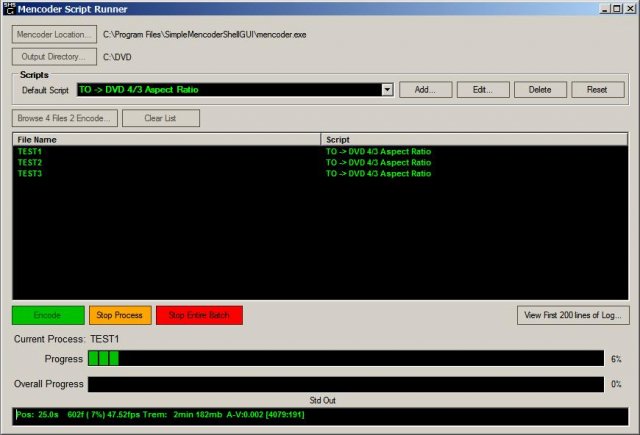Click the Overall Progress bar

(346, 384)
